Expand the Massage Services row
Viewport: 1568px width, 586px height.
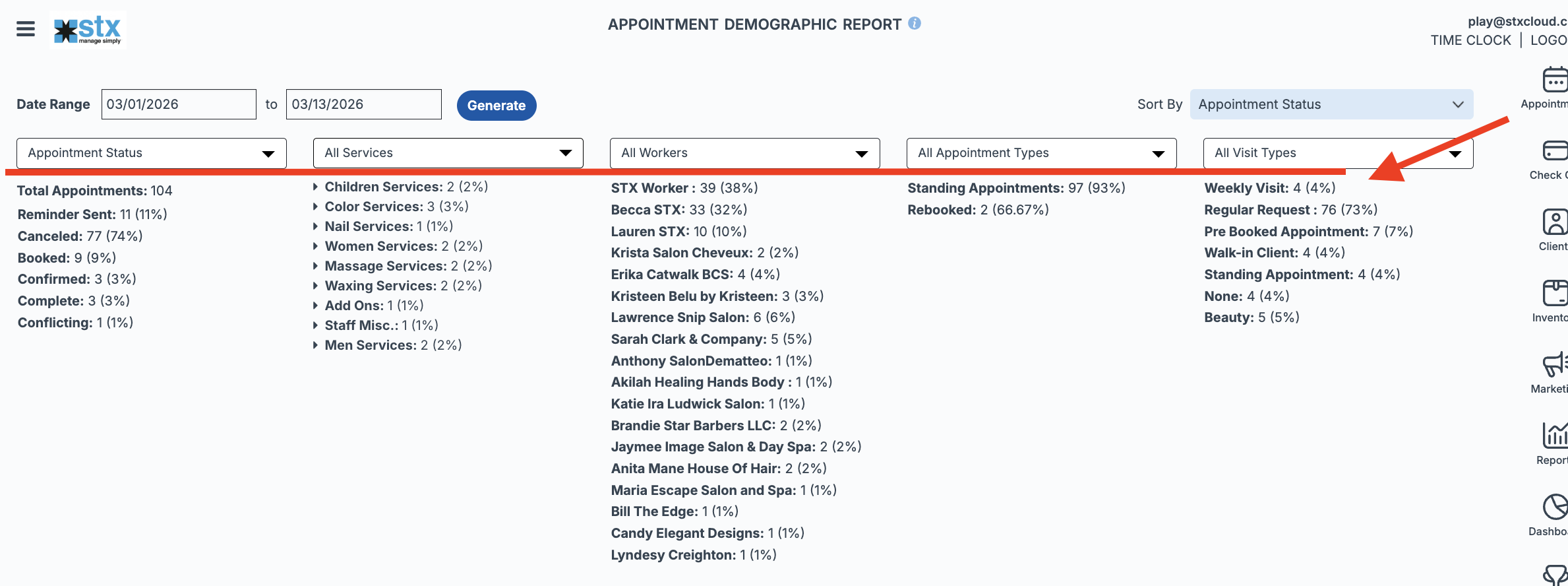316,266
